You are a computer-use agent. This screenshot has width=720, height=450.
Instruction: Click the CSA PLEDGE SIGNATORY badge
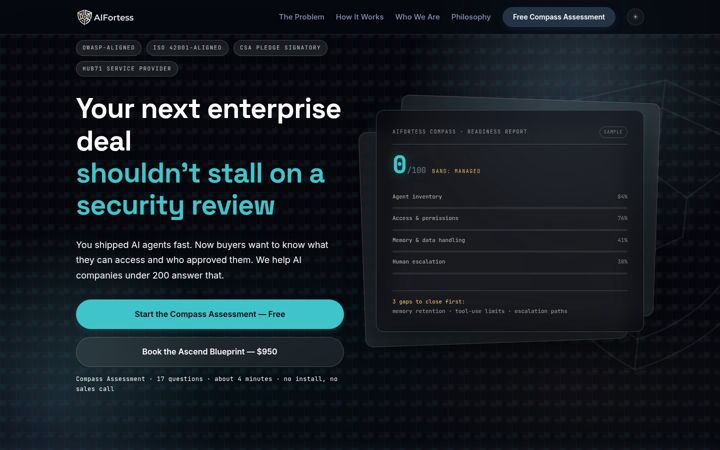pos(280,48)
